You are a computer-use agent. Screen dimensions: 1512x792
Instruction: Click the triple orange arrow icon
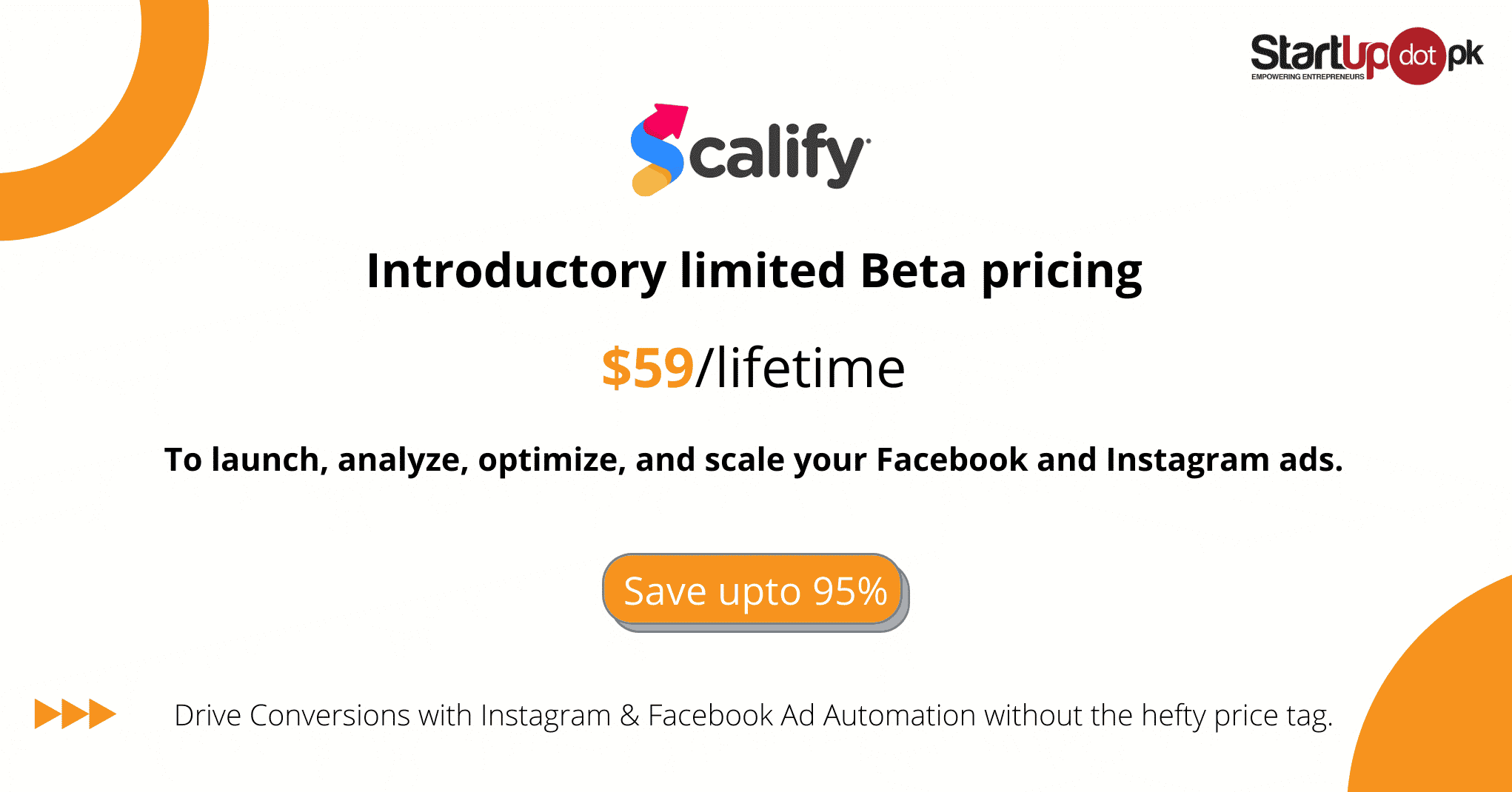point(76,714)
